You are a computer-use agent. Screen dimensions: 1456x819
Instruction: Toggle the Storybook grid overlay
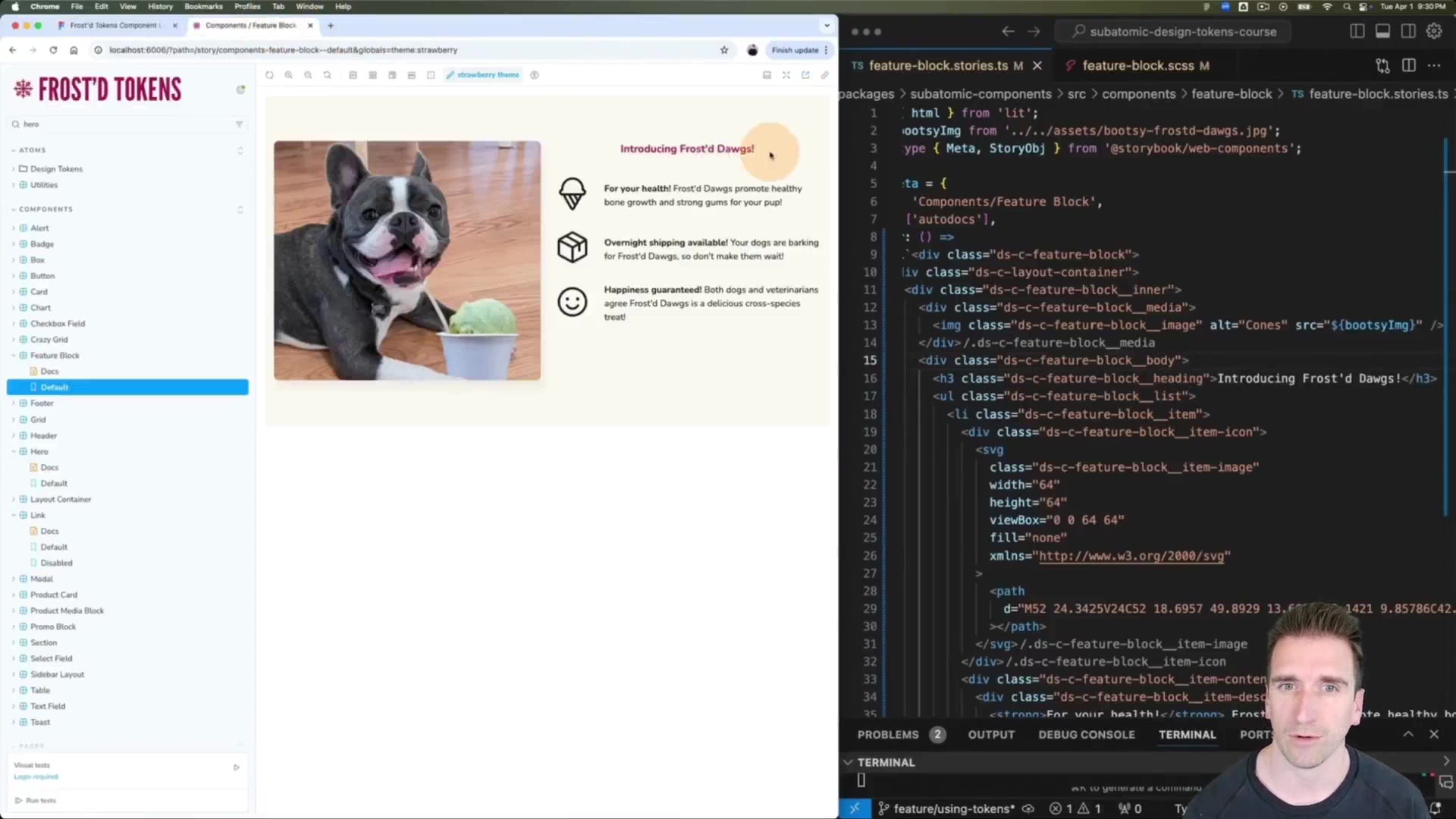373,75
